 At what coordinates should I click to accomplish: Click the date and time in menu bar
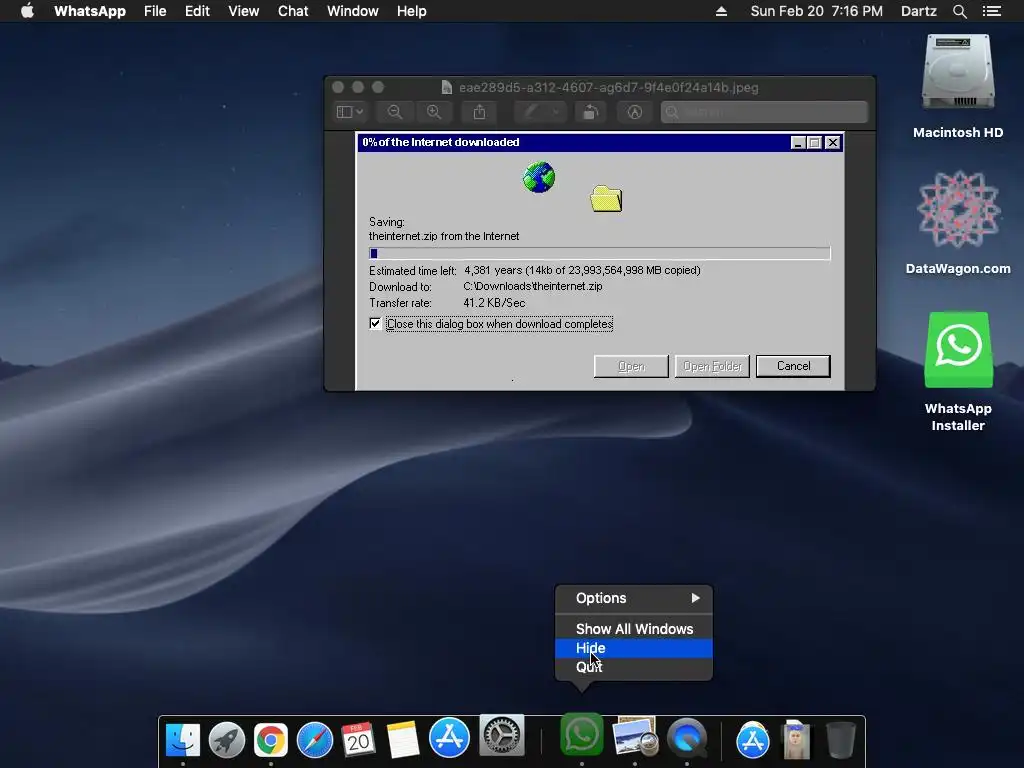point(816,11)
